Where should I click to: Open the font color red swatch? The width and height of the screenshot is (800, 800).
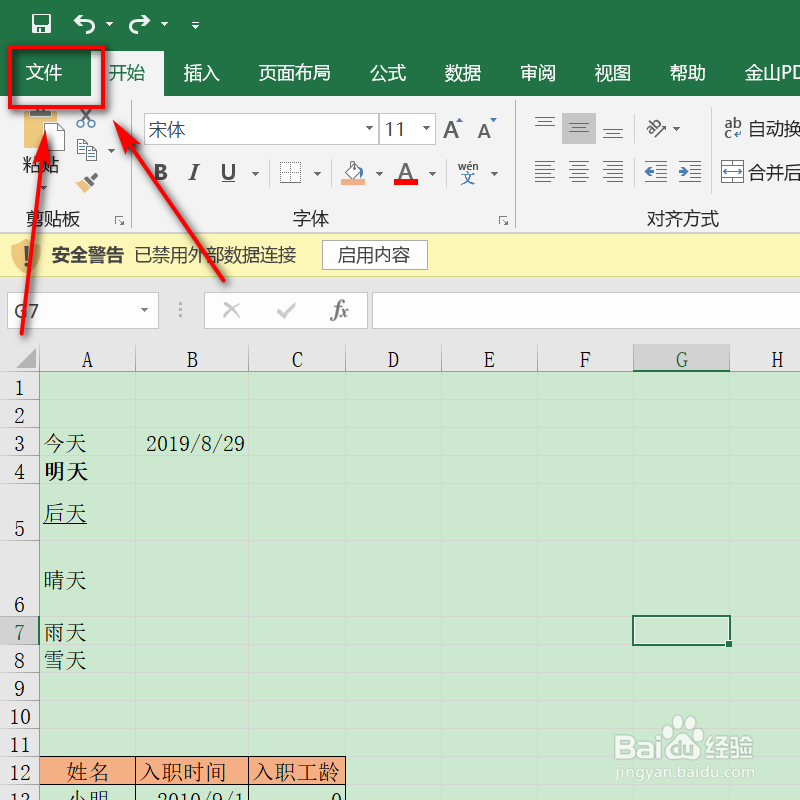tap(404, 172)
